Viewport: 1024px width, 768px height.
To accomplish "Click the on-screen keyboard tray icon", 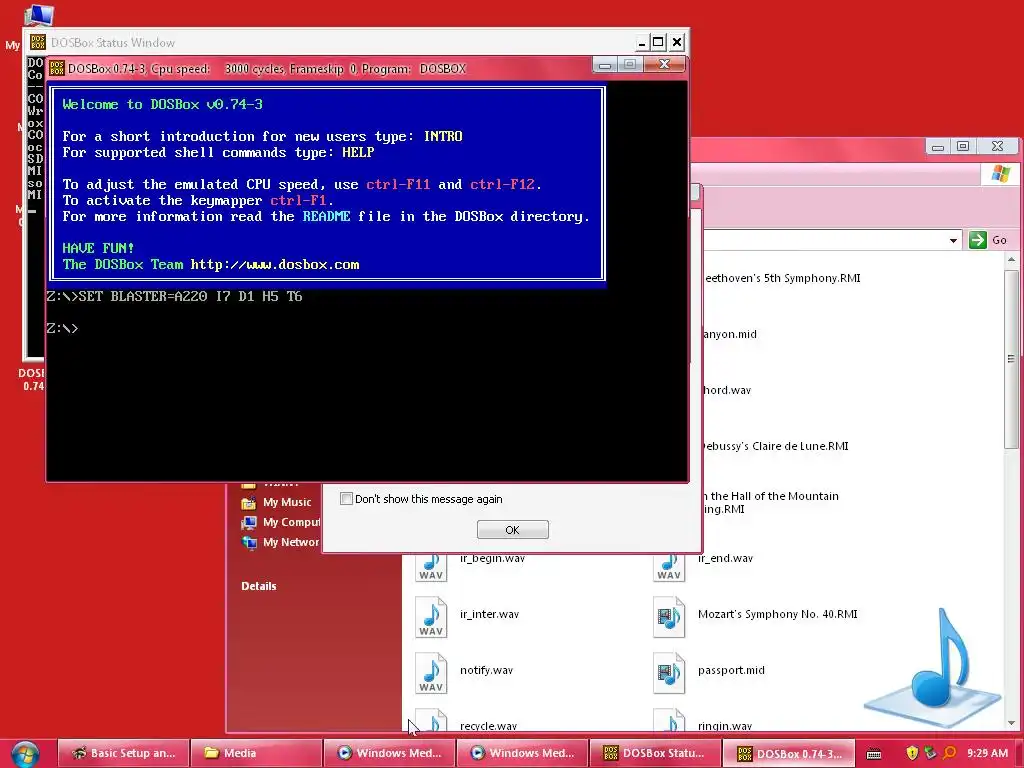I will click(x=874, y=754).
